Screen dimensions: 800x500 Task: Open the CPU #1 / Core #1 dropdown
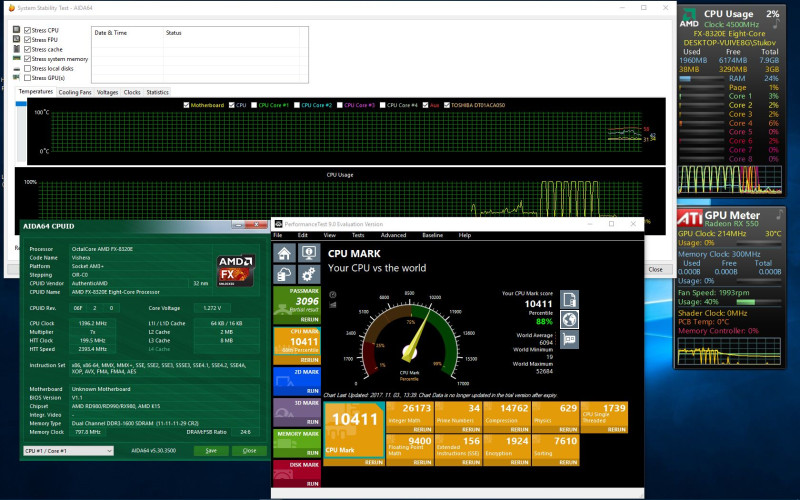pos(68,451)
